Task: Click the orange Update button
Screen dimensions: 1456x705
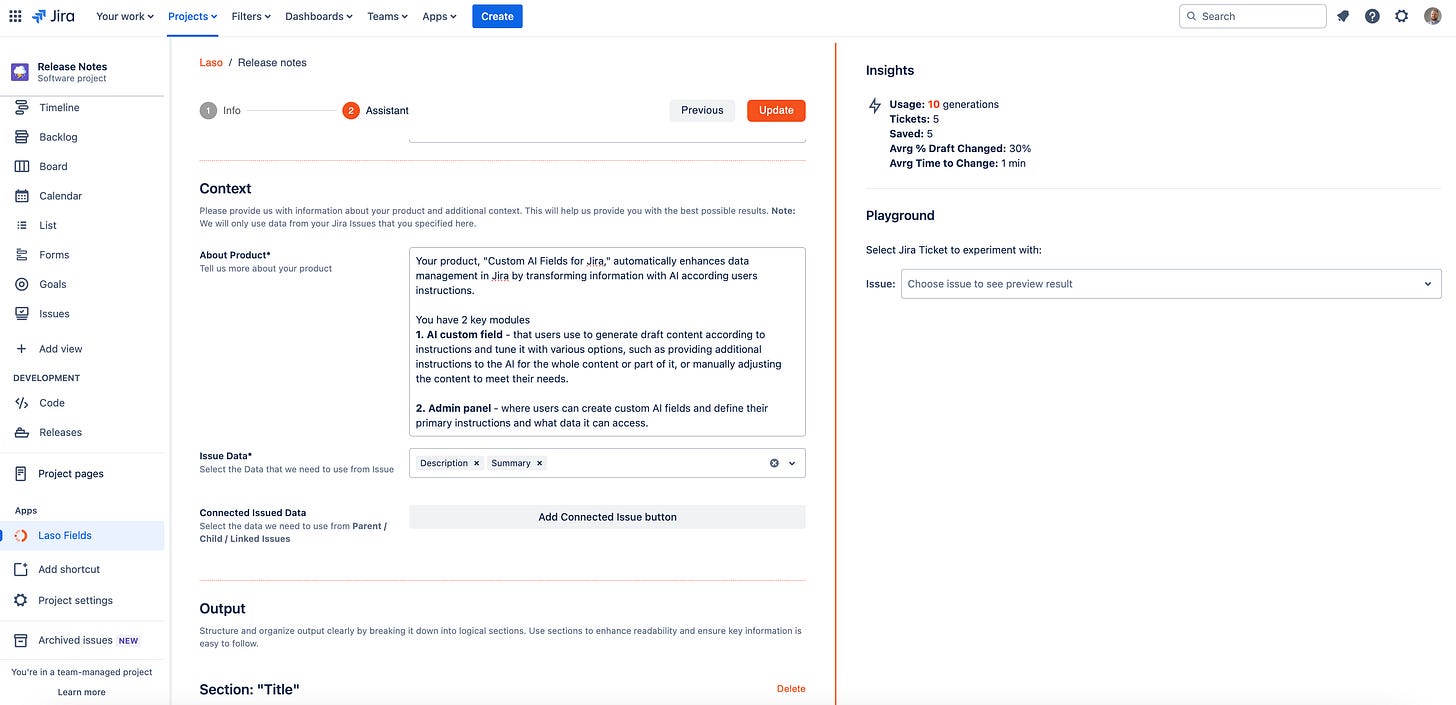Action: [x=776, y=111]
